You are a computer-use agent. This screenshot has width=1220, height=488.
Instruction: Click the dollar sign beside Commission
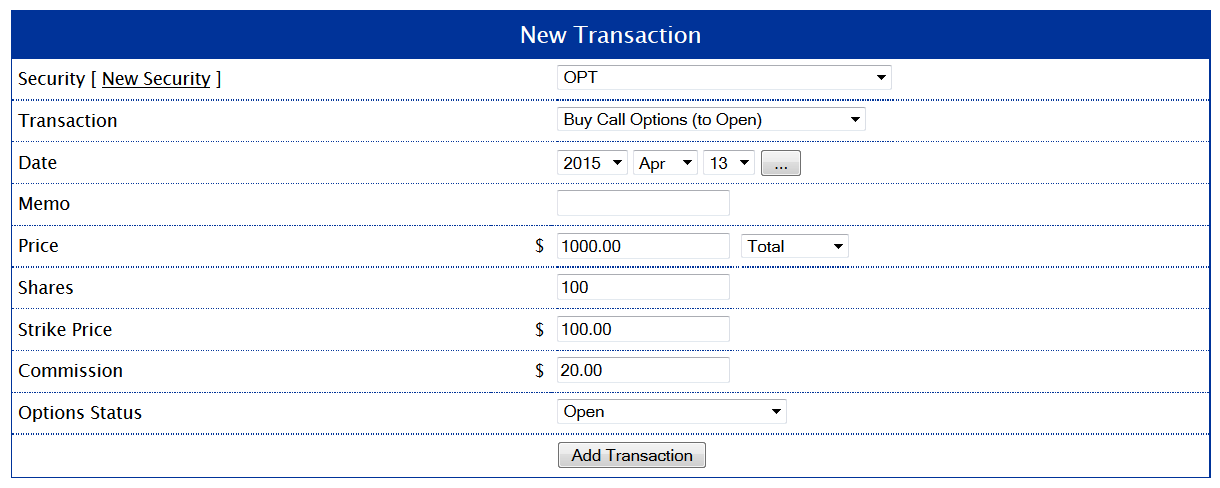tap(540, 371)
